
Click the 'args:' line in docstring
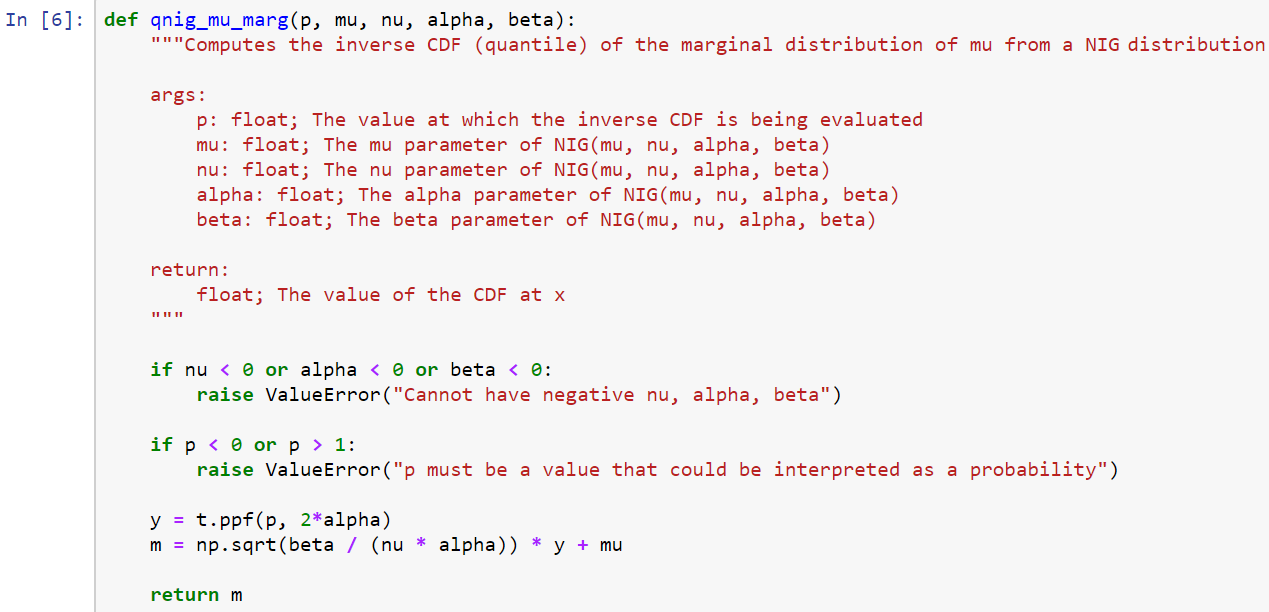coord(179,95)
